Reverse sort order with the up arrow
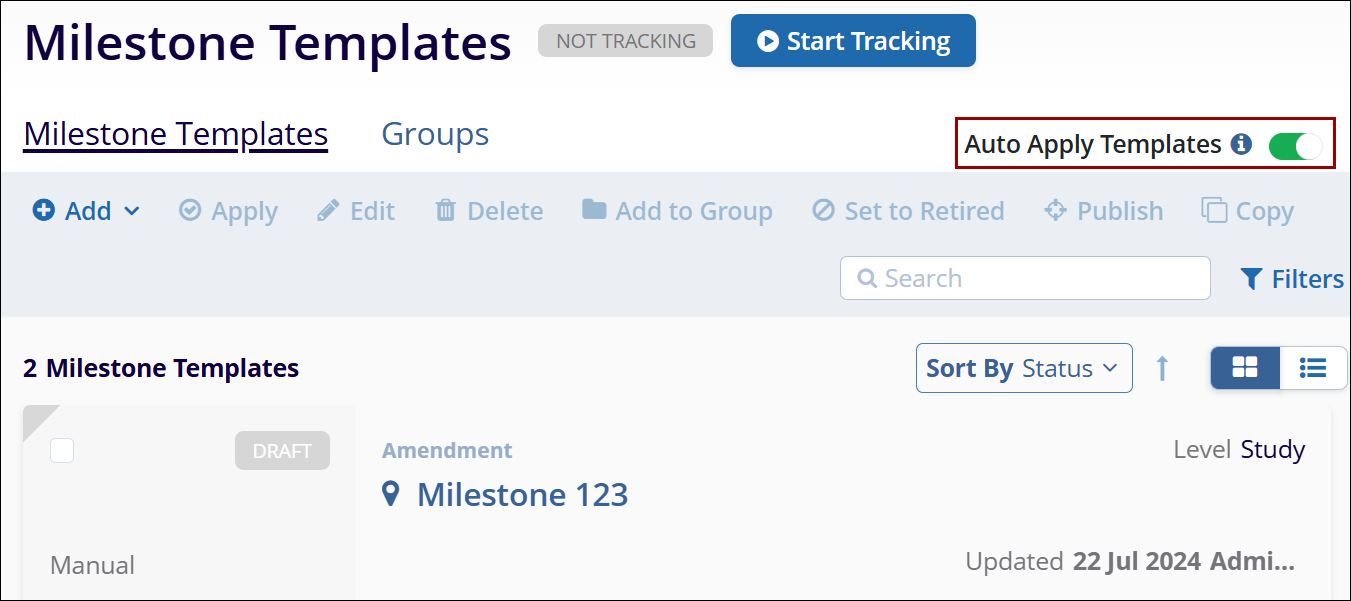This screenshot has height=601, width=1351. coord(1162,368)
